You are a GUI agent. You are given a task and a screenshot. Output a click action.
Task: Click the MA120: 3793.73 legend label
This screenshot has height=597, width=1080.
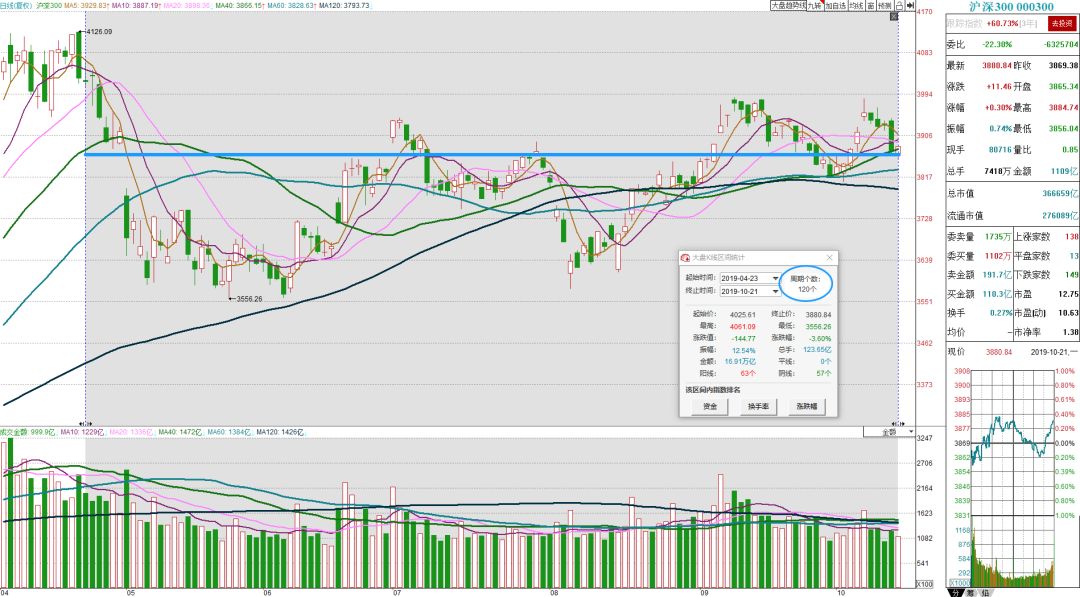click(x=344, y=6)
